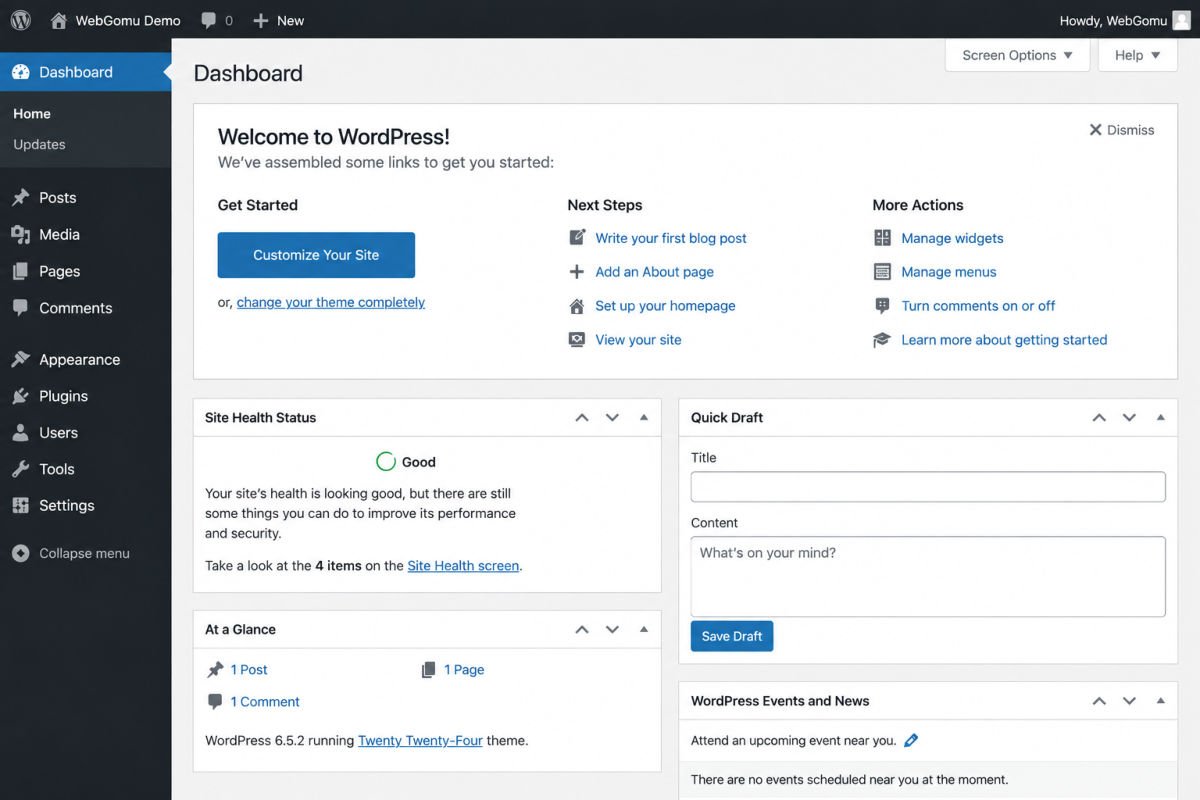Viewport: 1200px width, 800px height.
Task: Click Howdy, WebGomu account text
Action: (x=1112, y=20)
